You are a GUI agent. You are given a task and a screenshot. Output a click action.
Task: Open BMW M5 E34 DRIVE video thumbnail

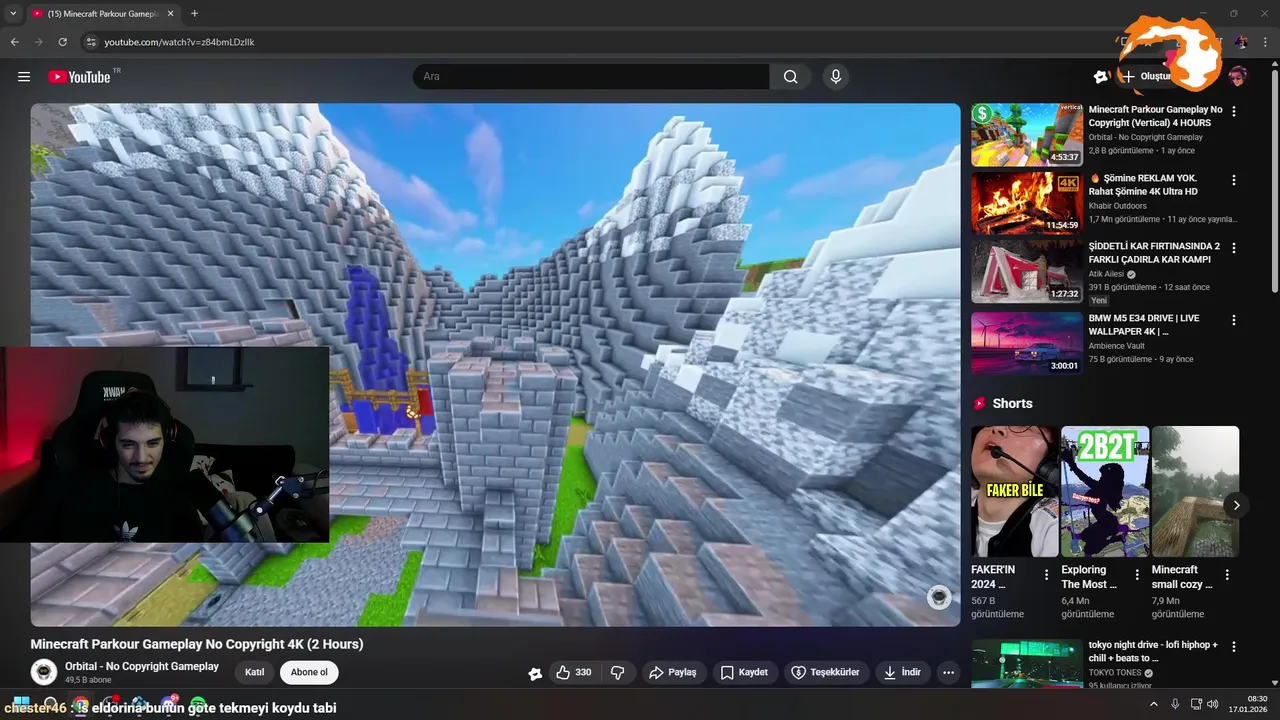coord(1027,343)
